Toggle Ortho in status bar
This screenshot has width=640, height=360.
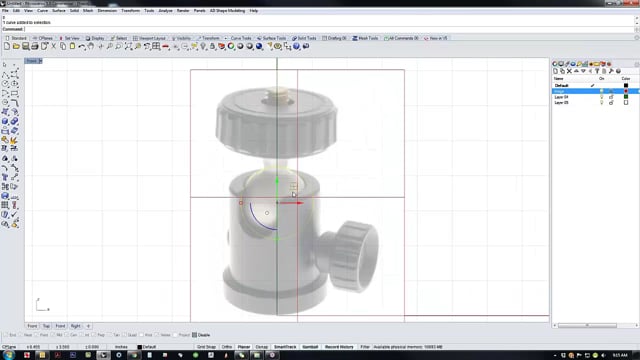[x=227, y=347]
